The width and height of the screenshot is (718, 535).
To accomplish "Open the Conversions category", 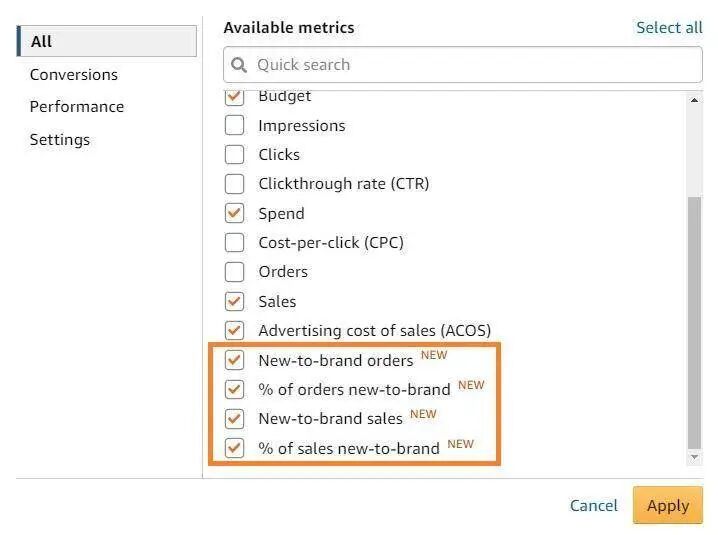I will click(x=73, y=75).
